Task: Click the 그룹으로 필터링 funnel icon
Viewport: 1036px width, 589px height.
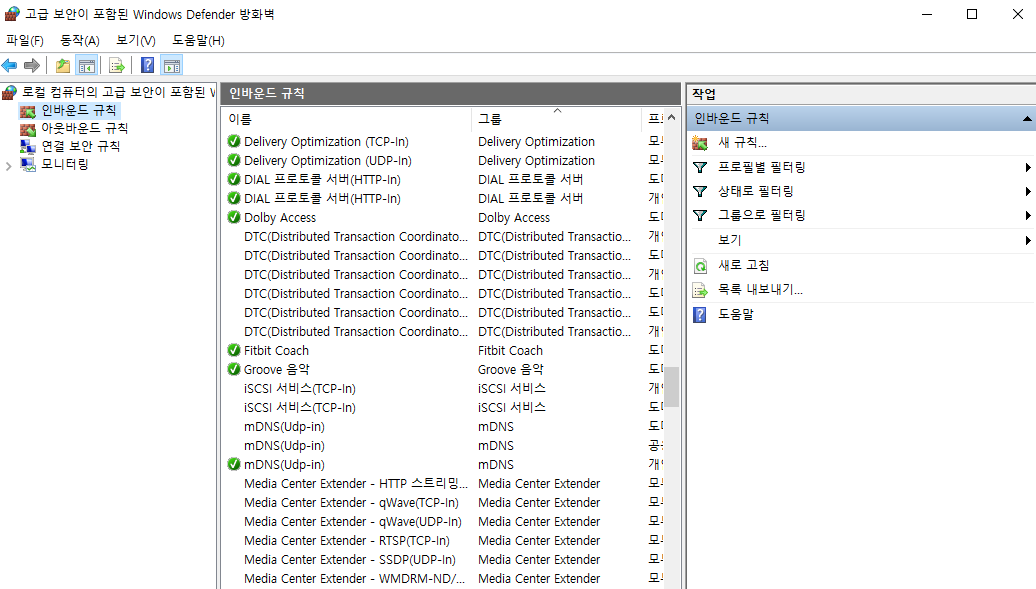Action: click(x=700, y=216)
